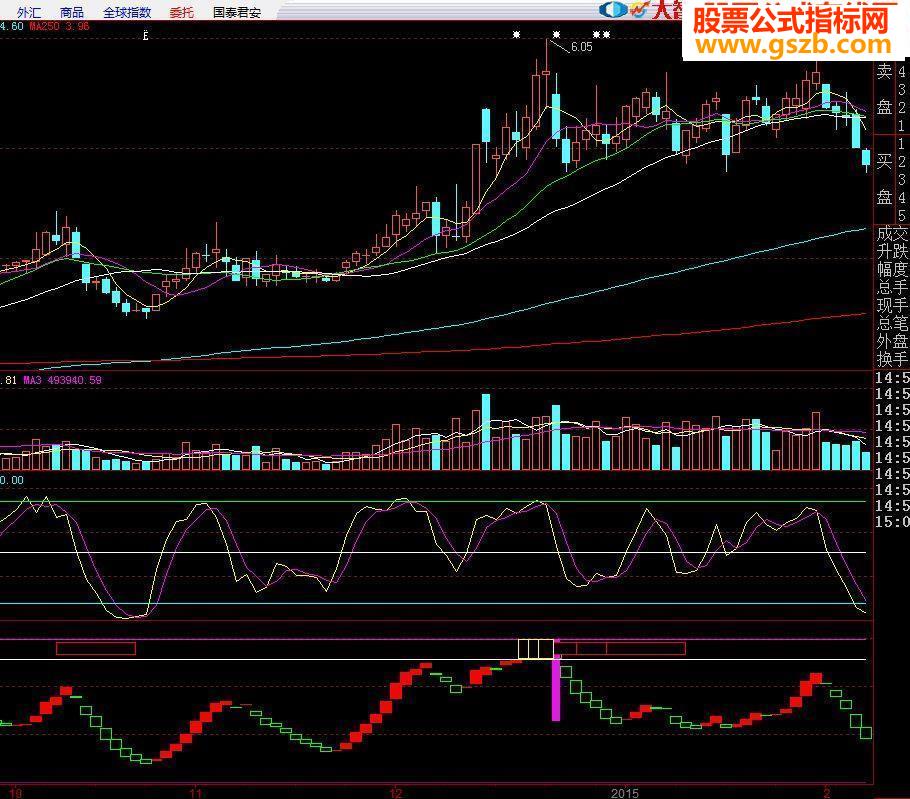This screenshot has height=799, width=910.
Task: Click the E event marker above the chart
Action: 146,36
